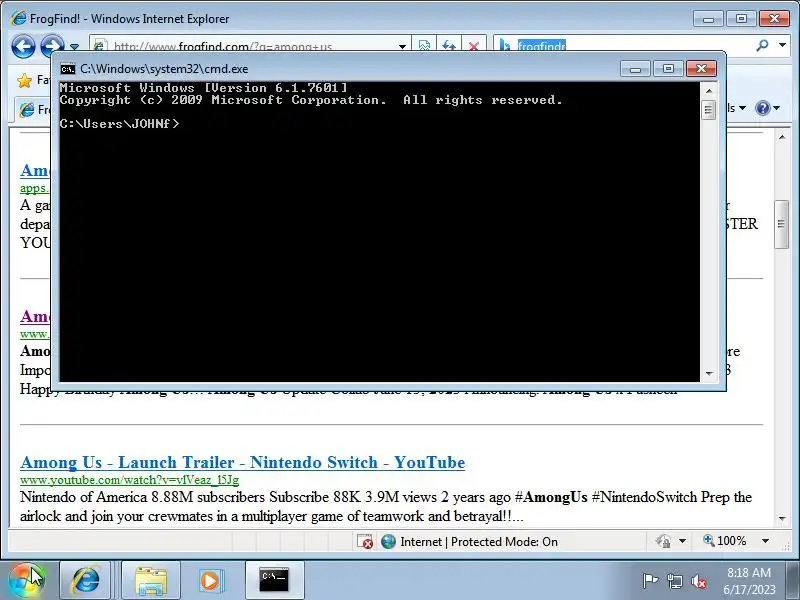Click the IE page scrollbar up arrow

(782, 137)
